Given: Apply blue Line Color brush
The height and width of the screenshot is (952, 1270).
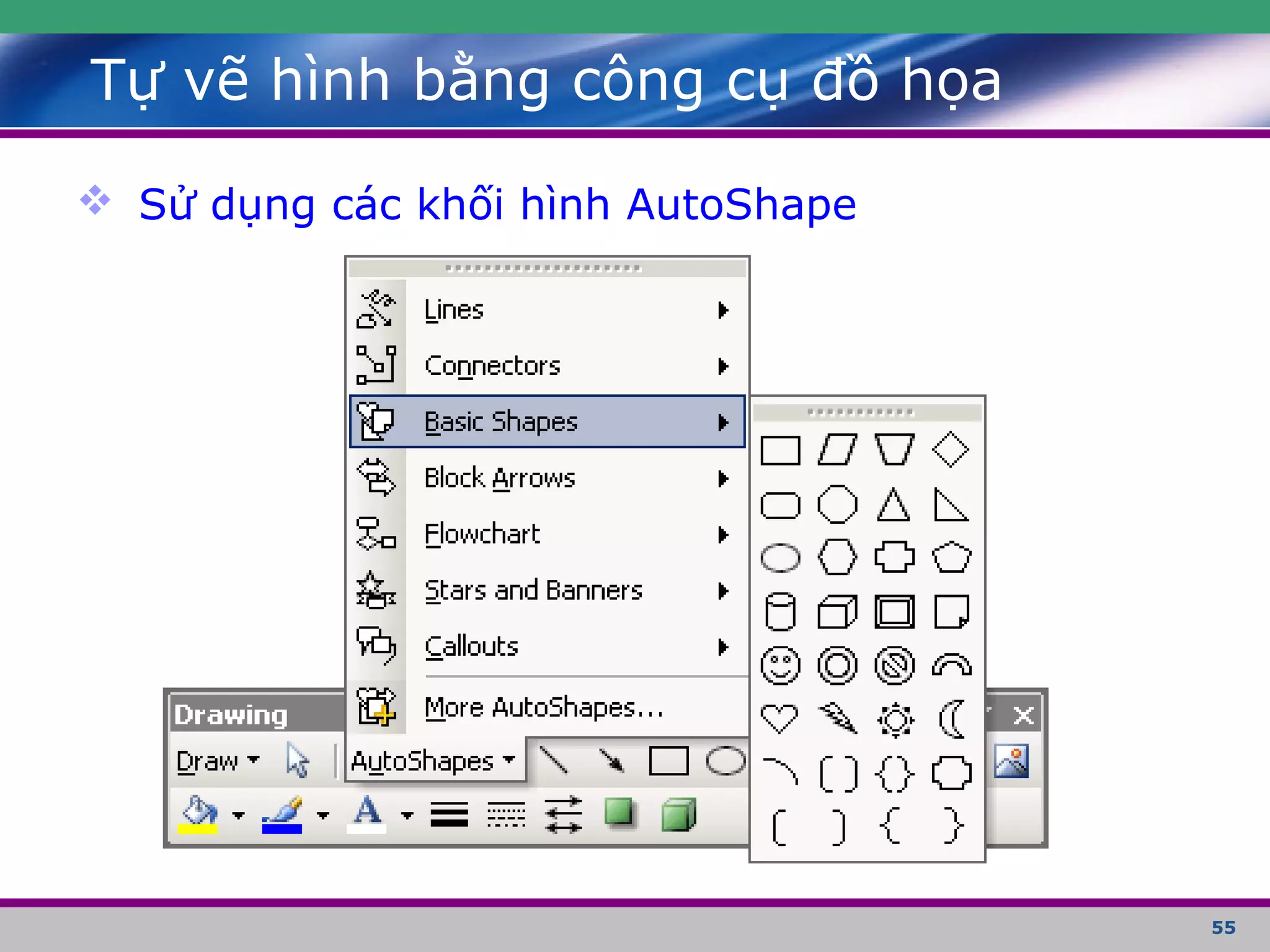Looking at the screenshot, I should point(282,814).
